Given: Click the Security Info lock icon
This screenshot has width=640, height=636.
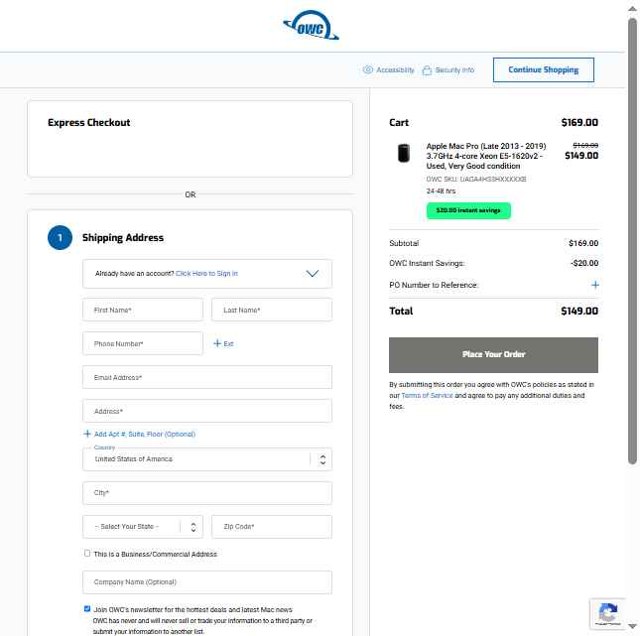Looking at the screenshot, I should tap(427, 70).
